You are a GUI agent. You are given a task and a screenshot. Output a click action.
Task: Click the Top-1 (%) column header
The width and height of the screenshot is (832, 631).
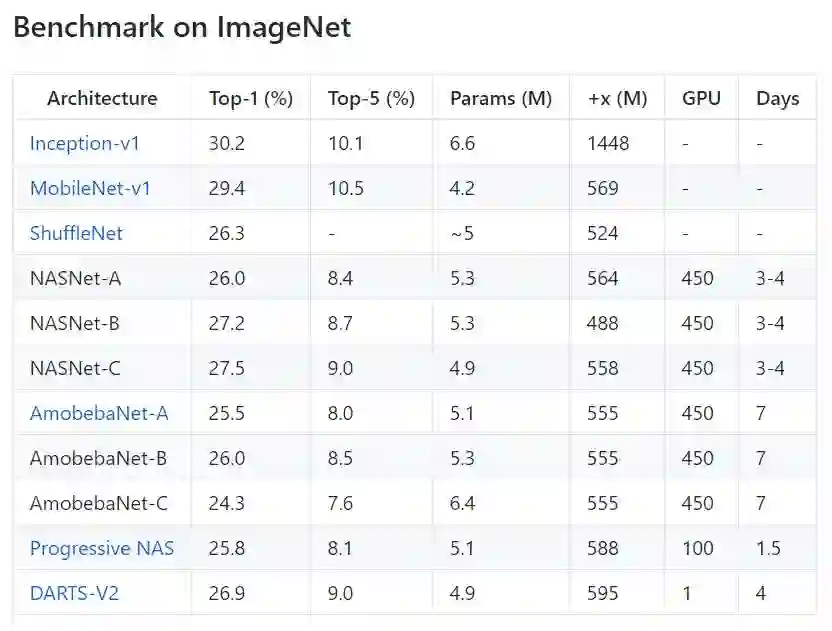(251, 98)
